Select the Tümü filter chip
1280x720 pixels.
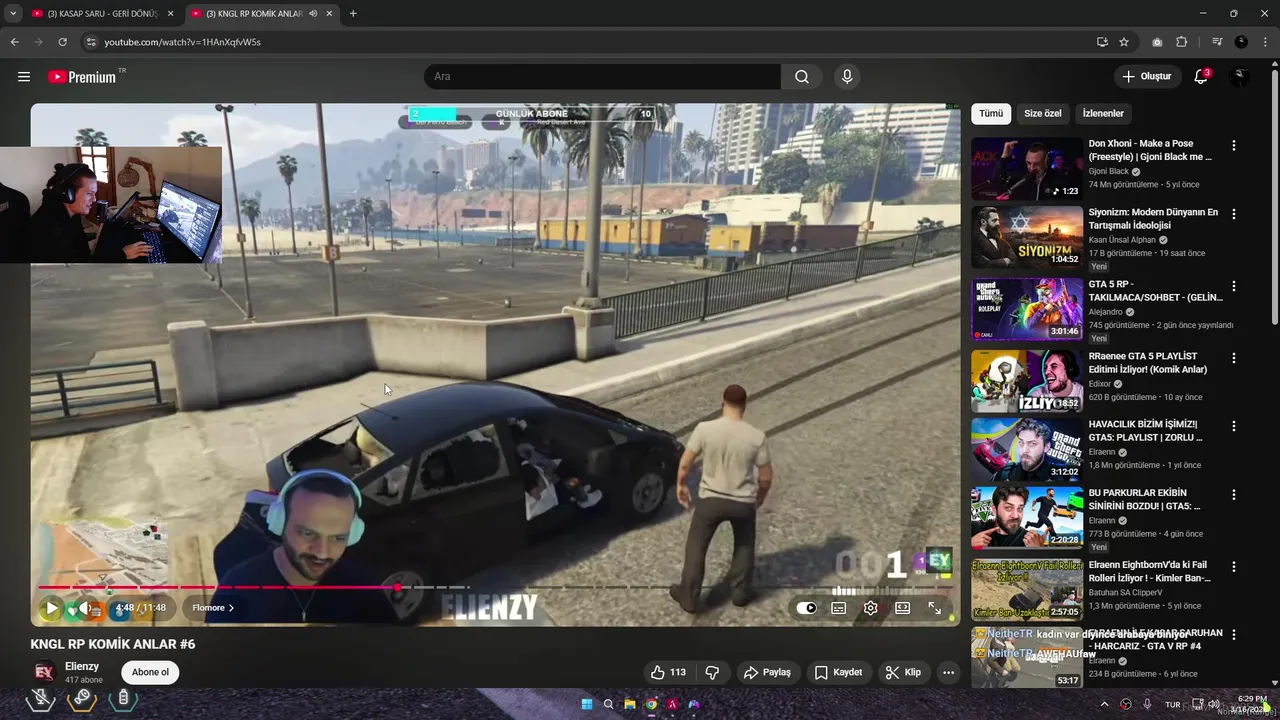tap(991, 114)
